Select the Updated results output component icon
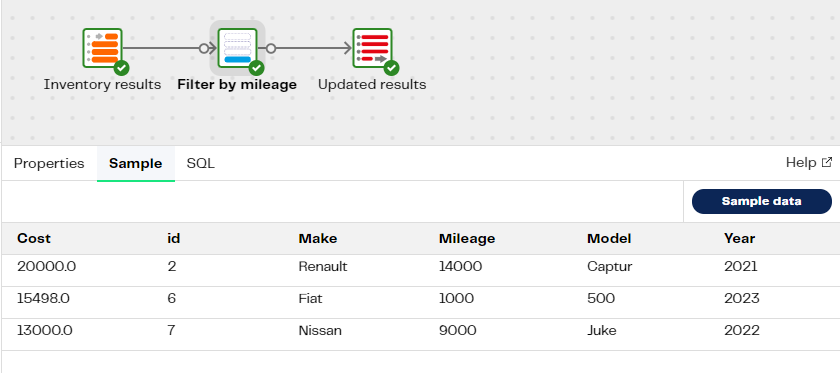The image size is (840, 373). coord(372,48)
